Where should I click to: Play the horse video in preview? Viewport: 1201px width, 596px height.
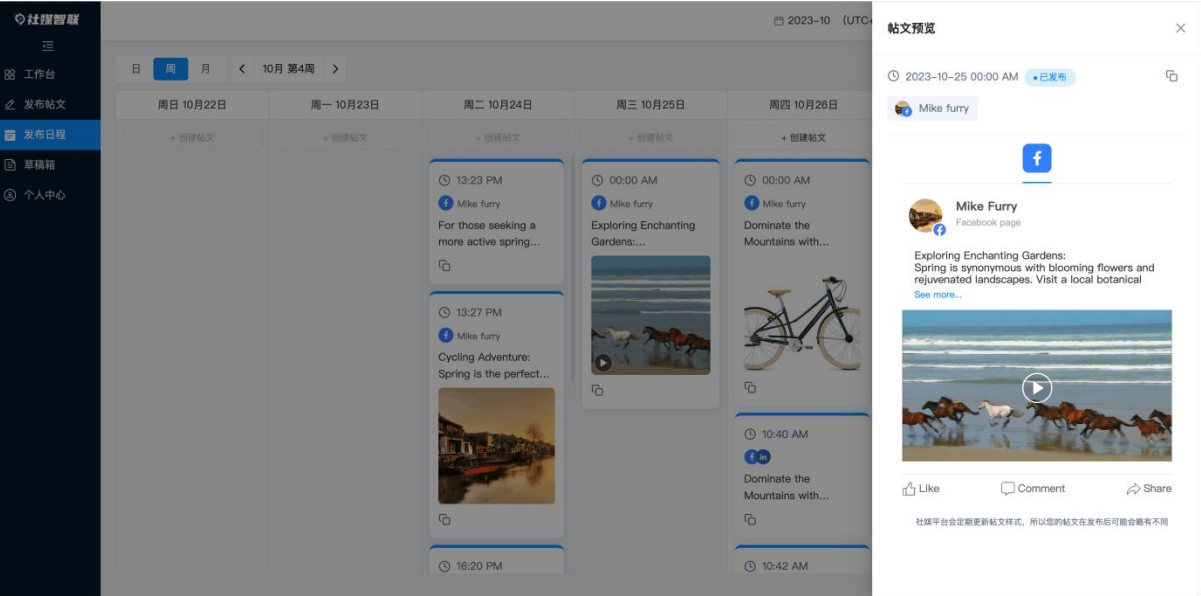(x=1036, y=387)
